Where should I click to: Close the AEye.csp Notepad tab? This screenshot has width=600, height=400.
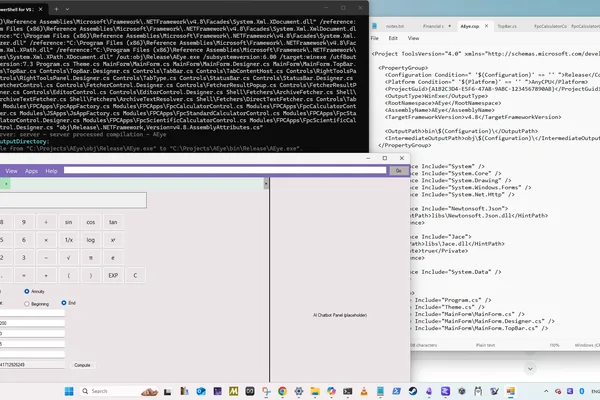tap(486, 26)
